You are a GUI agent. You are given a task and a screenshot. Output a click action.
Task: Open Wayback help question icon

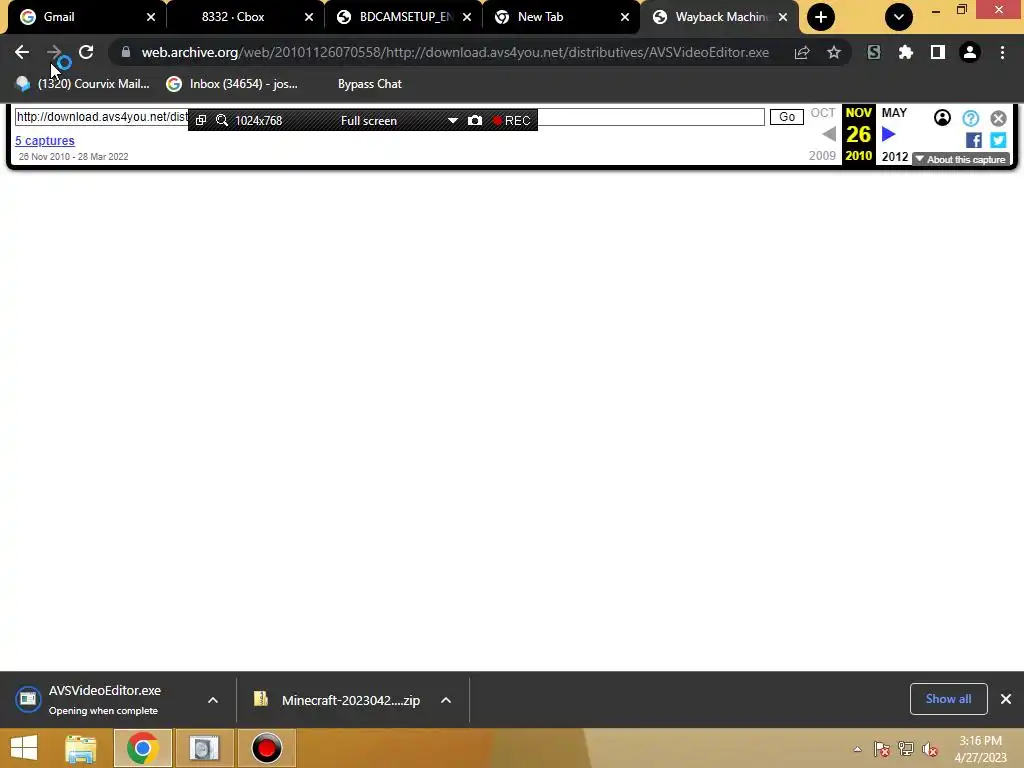click(970, 118)
